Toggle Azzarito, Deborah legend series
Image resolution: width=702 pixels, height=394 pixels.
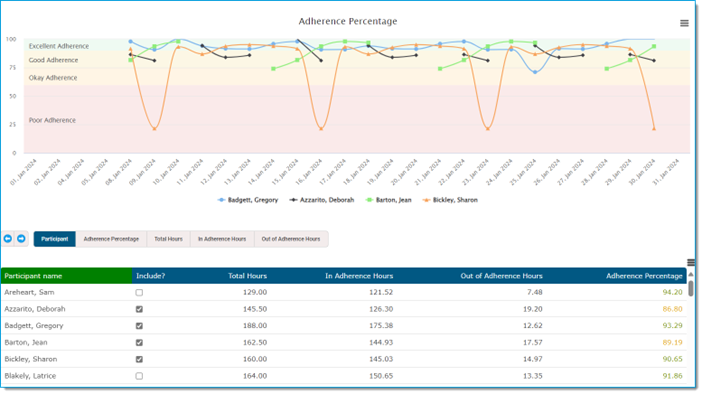[x=321, y=200]
